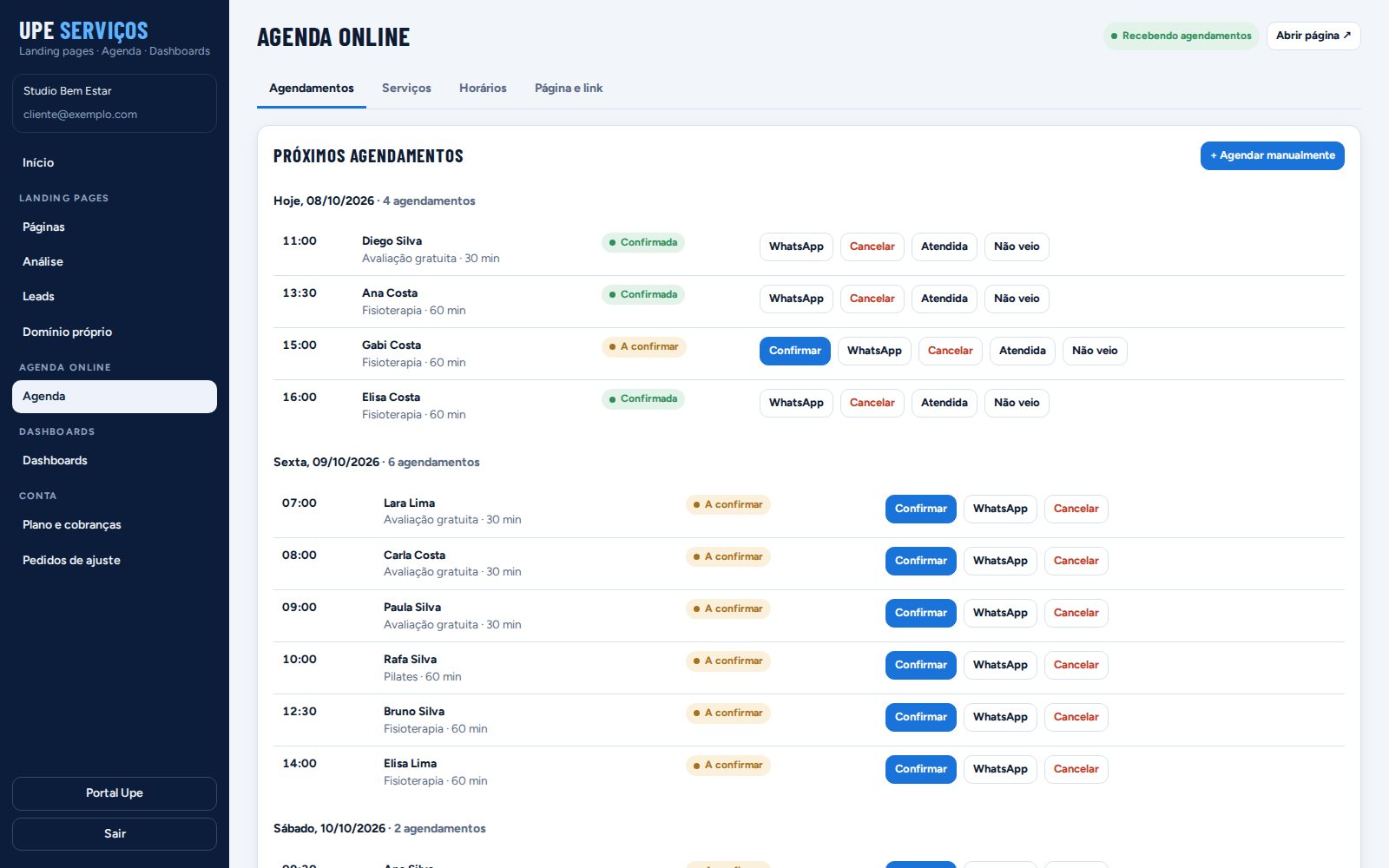Open Abrir página external link button
Screen dimensions: 1389x868
pos(1313,36)
